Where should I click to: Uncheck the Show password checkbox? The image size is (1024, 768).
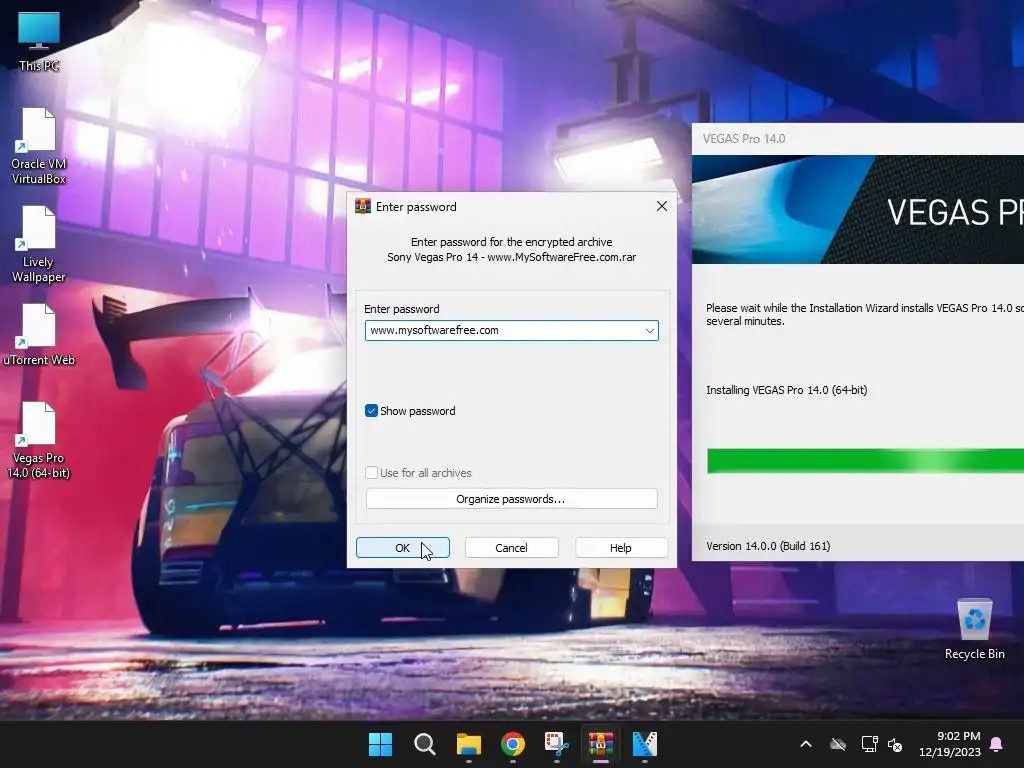coord(371,411)
